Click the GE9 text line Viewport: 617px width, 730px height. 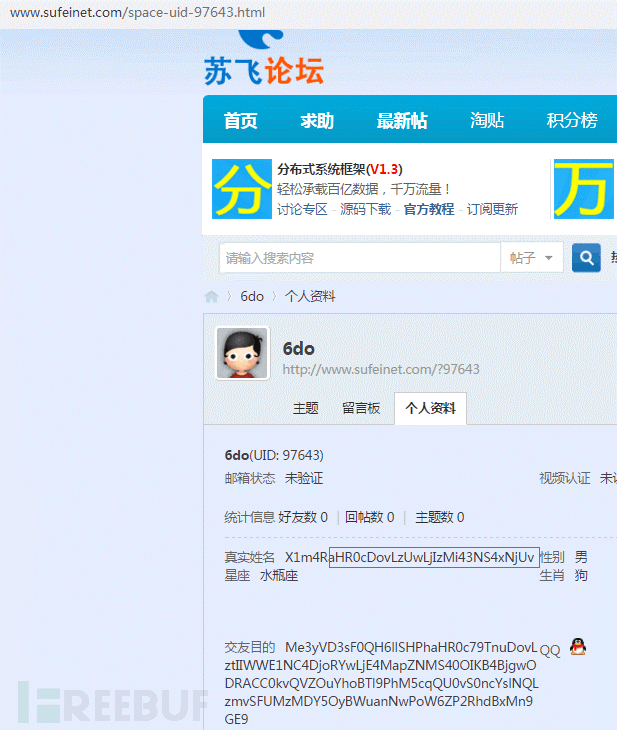tap(237, 720)
